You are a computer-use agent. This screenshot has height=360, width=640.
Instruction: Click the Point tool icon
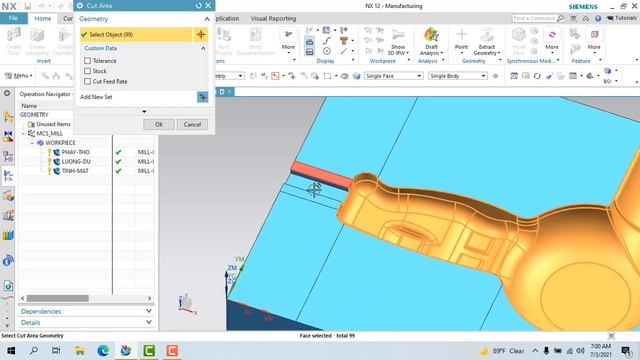[x=462, y=35]
